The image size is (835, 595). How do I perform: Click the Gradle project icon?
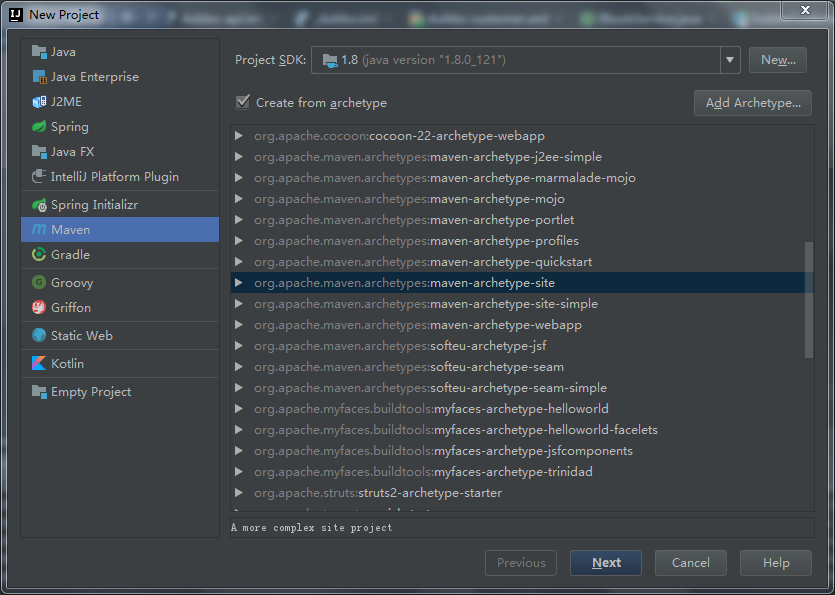coord(39,255)
